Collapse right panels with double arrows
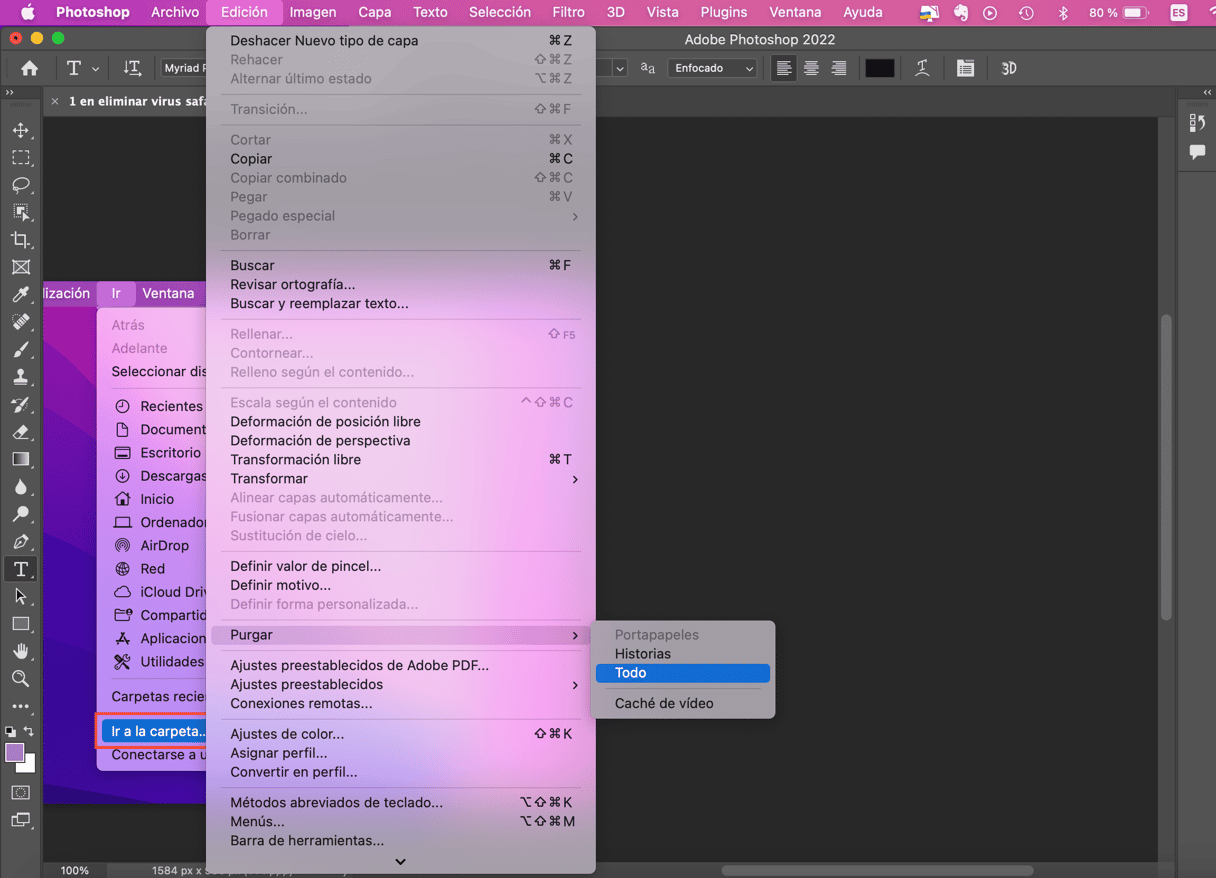This screenshot has width=1216, height=878. [1207, 92]
